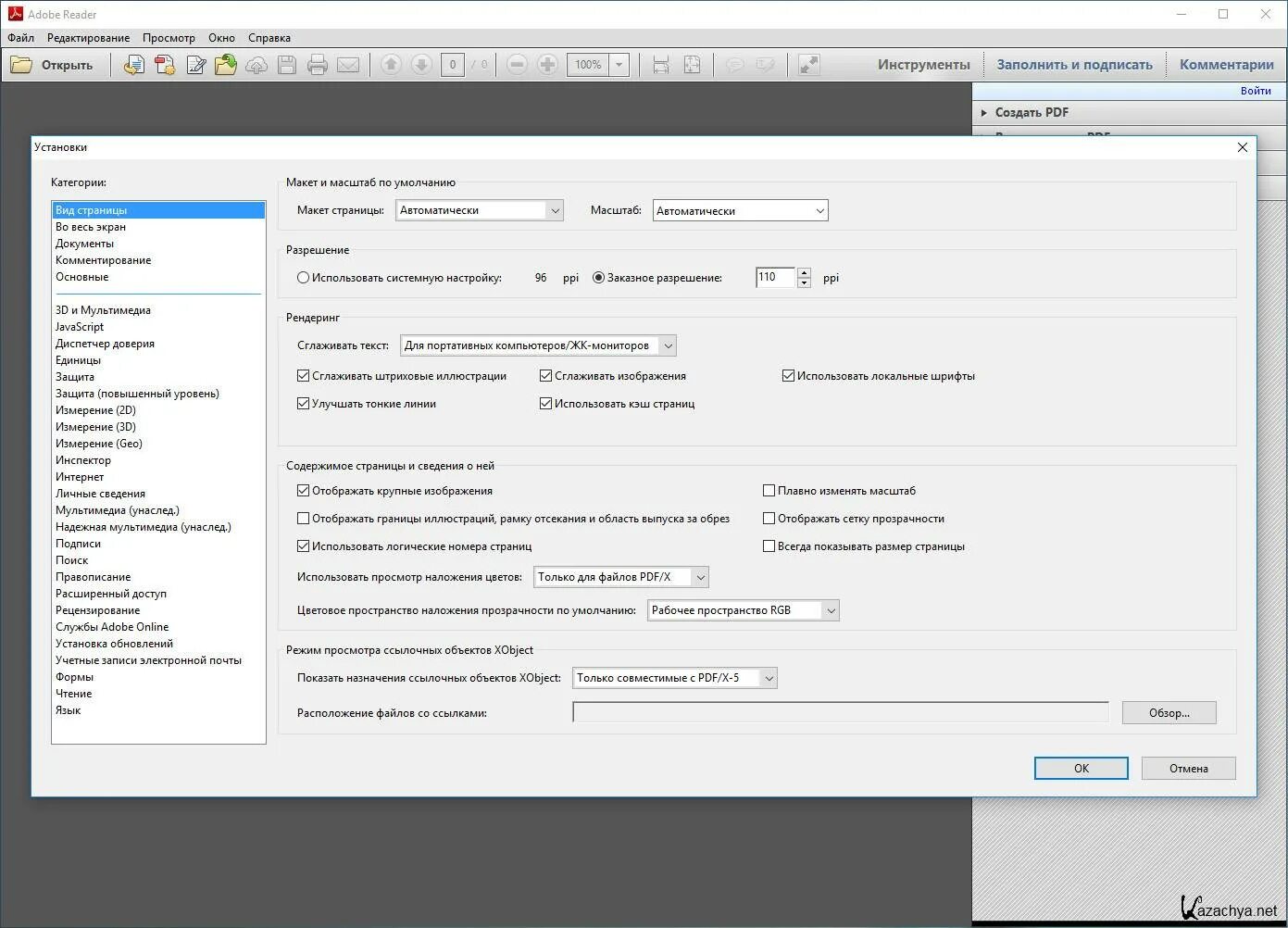
Task: Click Обзор... browse button
Action: 1169,713
